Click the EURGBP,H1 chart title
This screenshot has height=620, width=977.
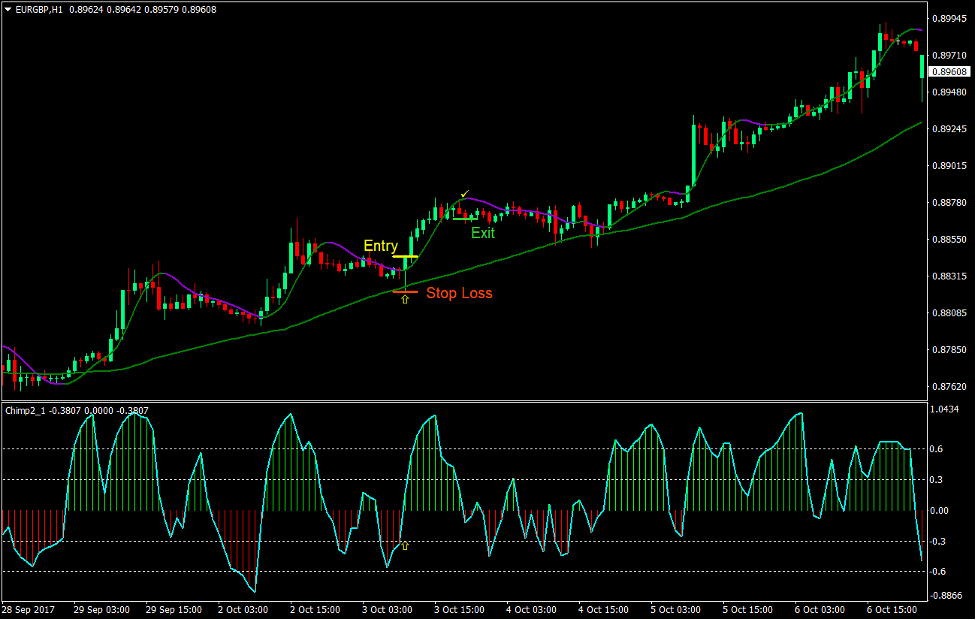pos(40,8)
